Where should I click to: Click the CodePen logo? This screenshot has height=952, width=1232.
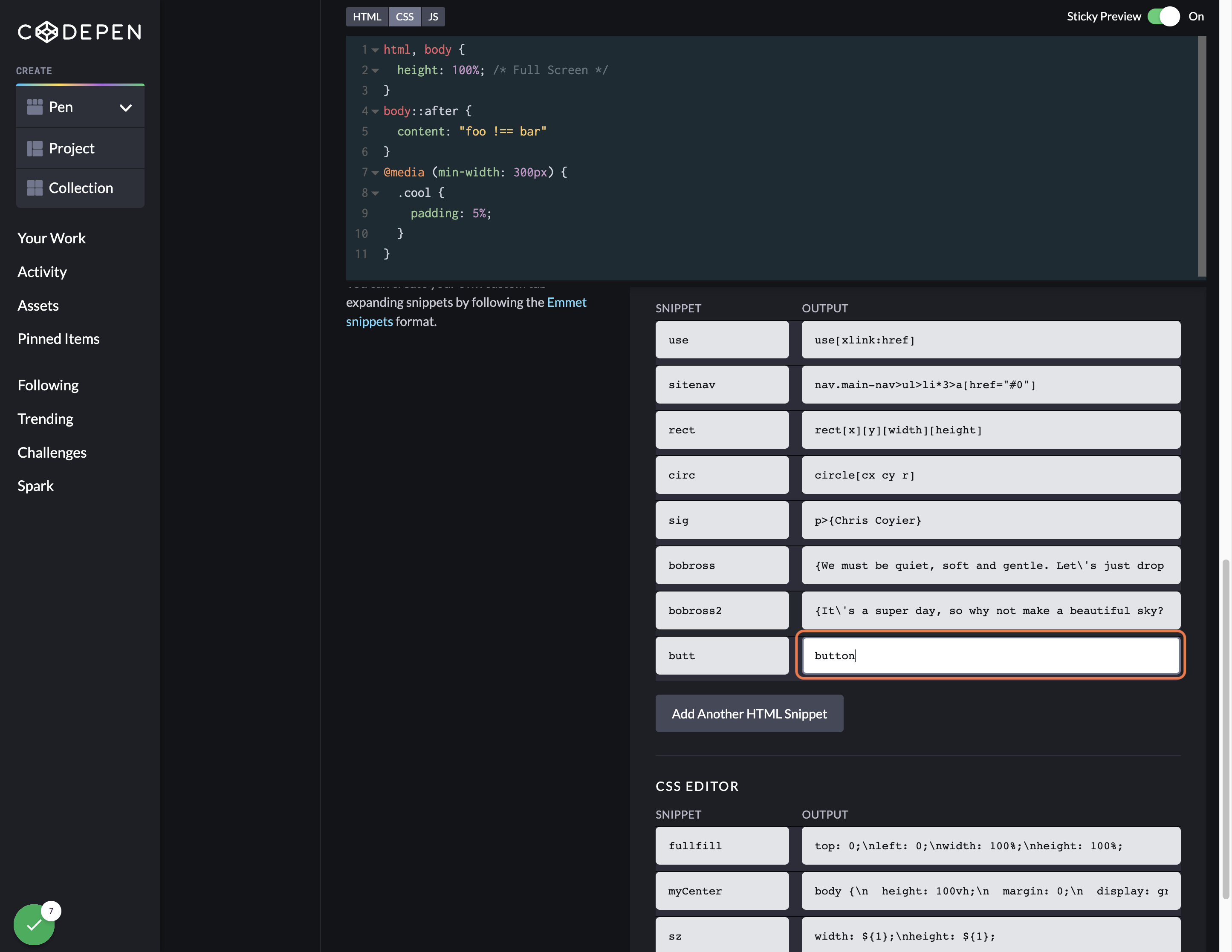click(x=80, y=32)
